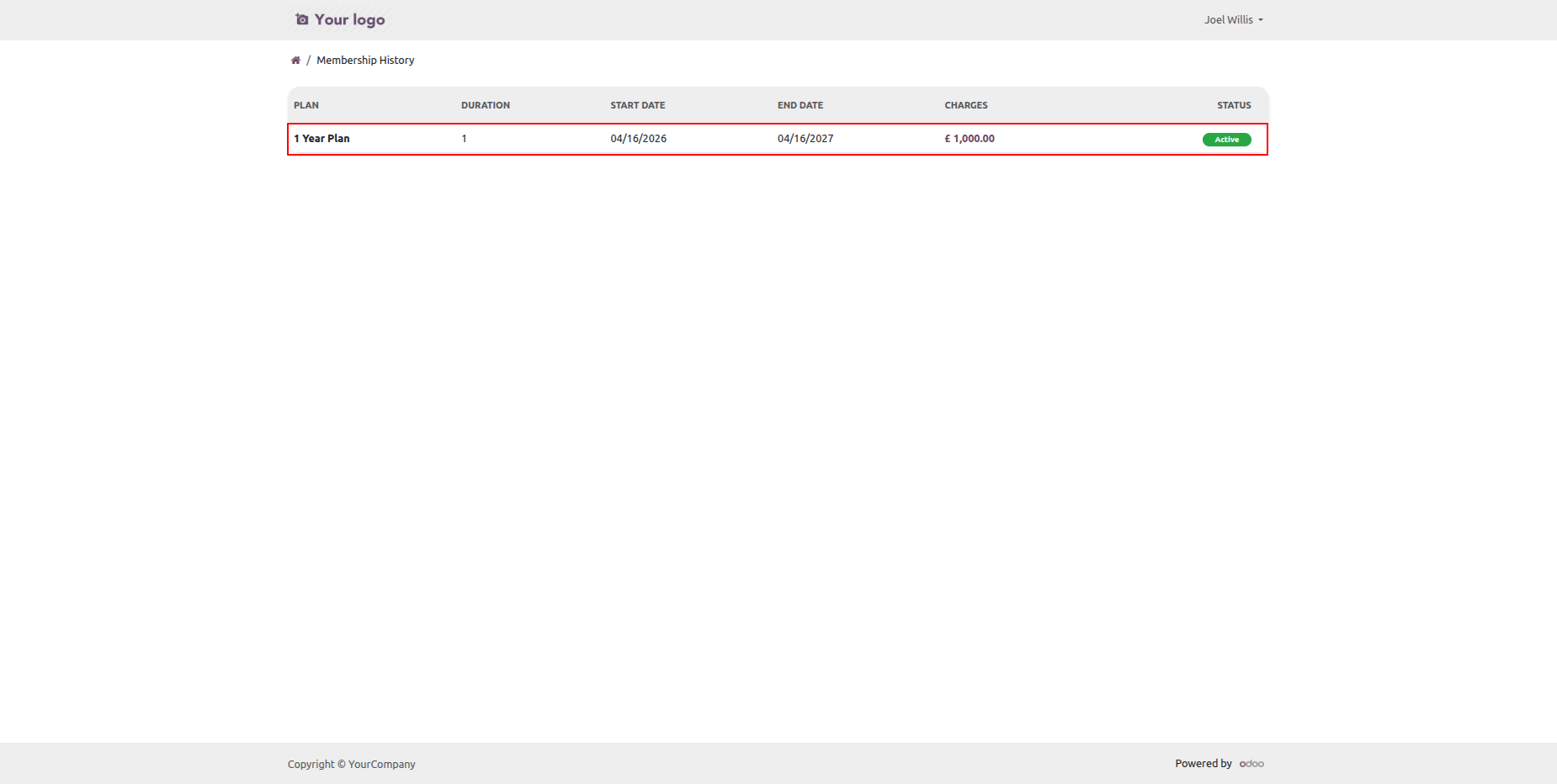Open the Odoo logo link in footer

(x=1251, y=764)
